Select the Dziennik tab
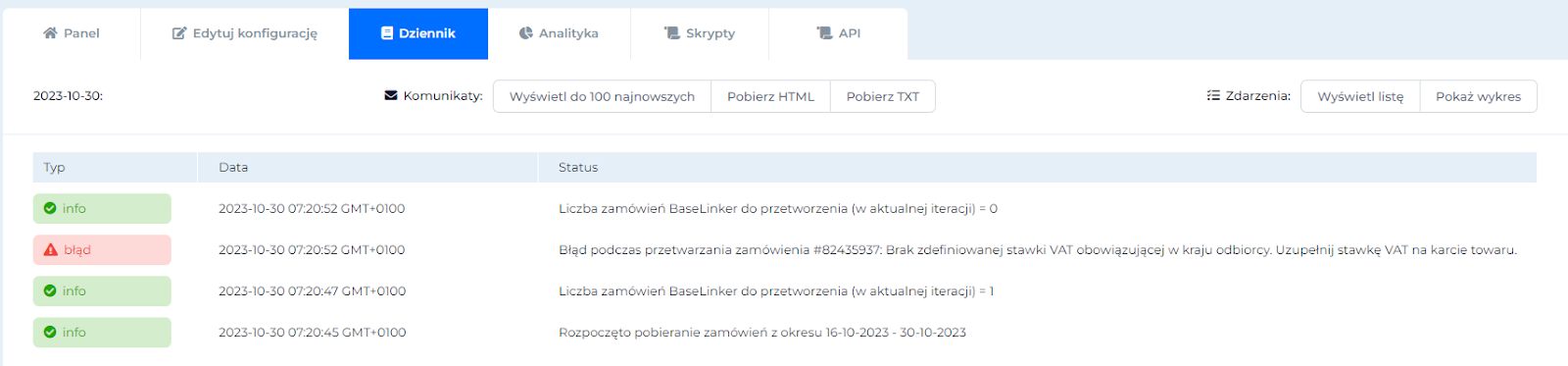Screen dimensions: 1568x366 click(x=418, y=33)
